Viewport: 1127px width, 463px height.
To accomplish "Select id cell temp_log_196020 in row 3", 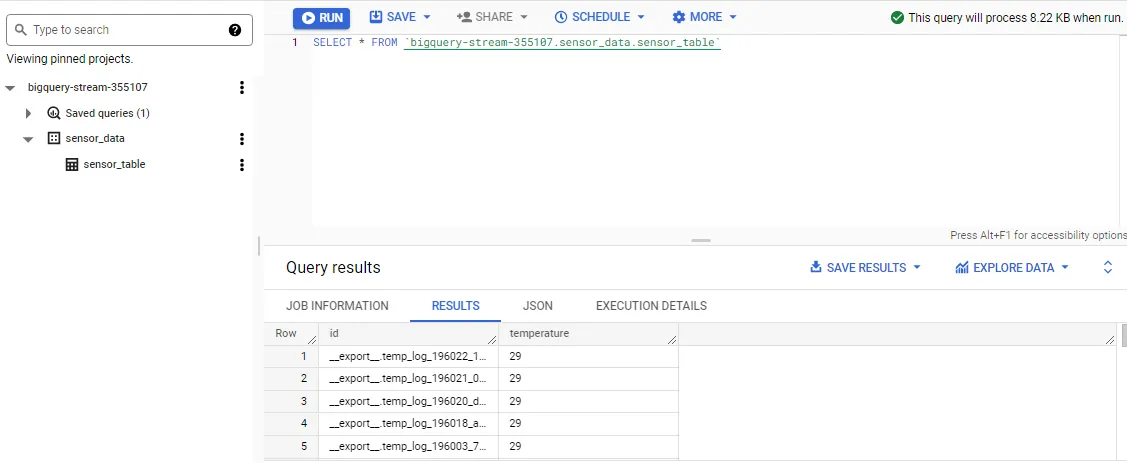I will coord(408,401).
